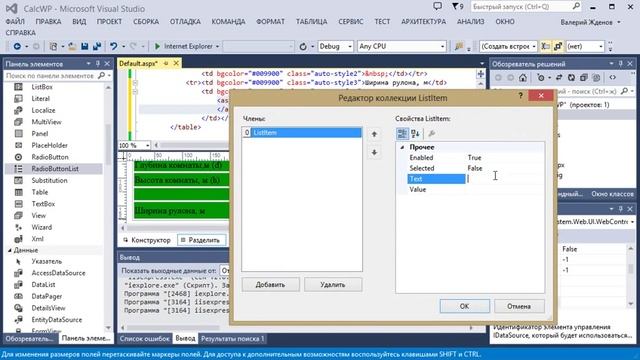Click the Enabled property True value
Image resolution: width=640 pixels, height=360 pixels.
(x=474, y=158)
